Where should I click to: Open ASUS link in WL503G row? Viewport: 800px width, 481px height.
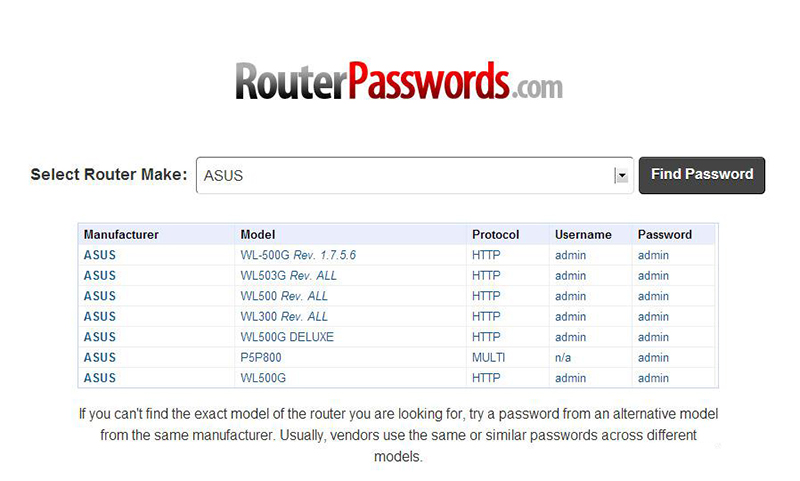(x=100, y=276)
